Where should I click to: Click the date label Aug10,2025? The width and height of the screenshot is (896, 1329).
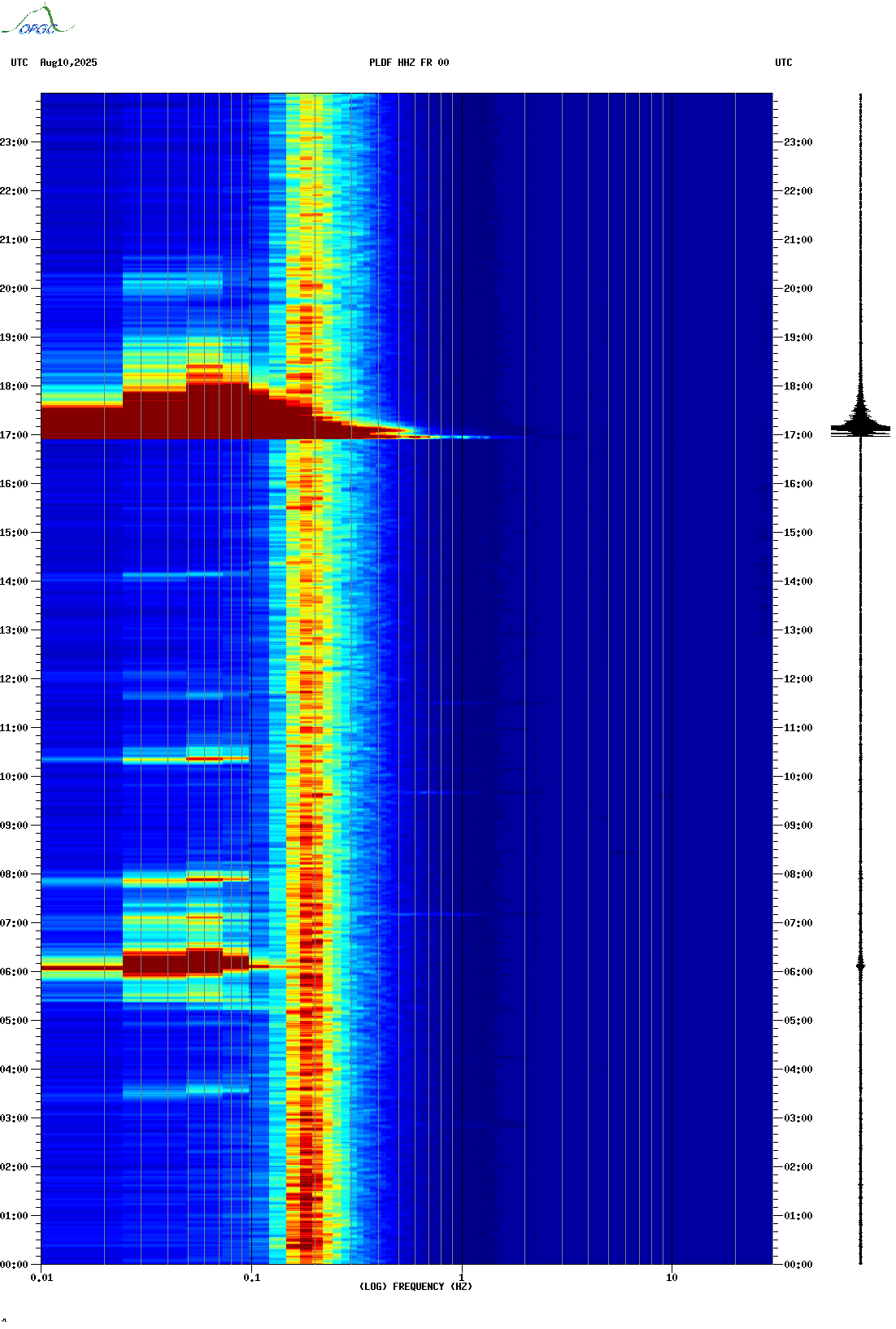[x=68, y=63]
